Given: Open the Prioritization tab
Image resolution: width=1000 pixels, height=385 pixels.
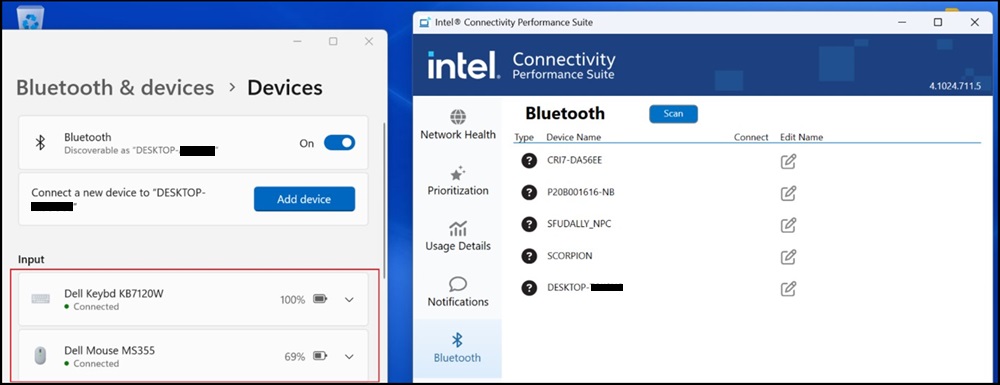Looking at the screenshot, I should point(458,180).
